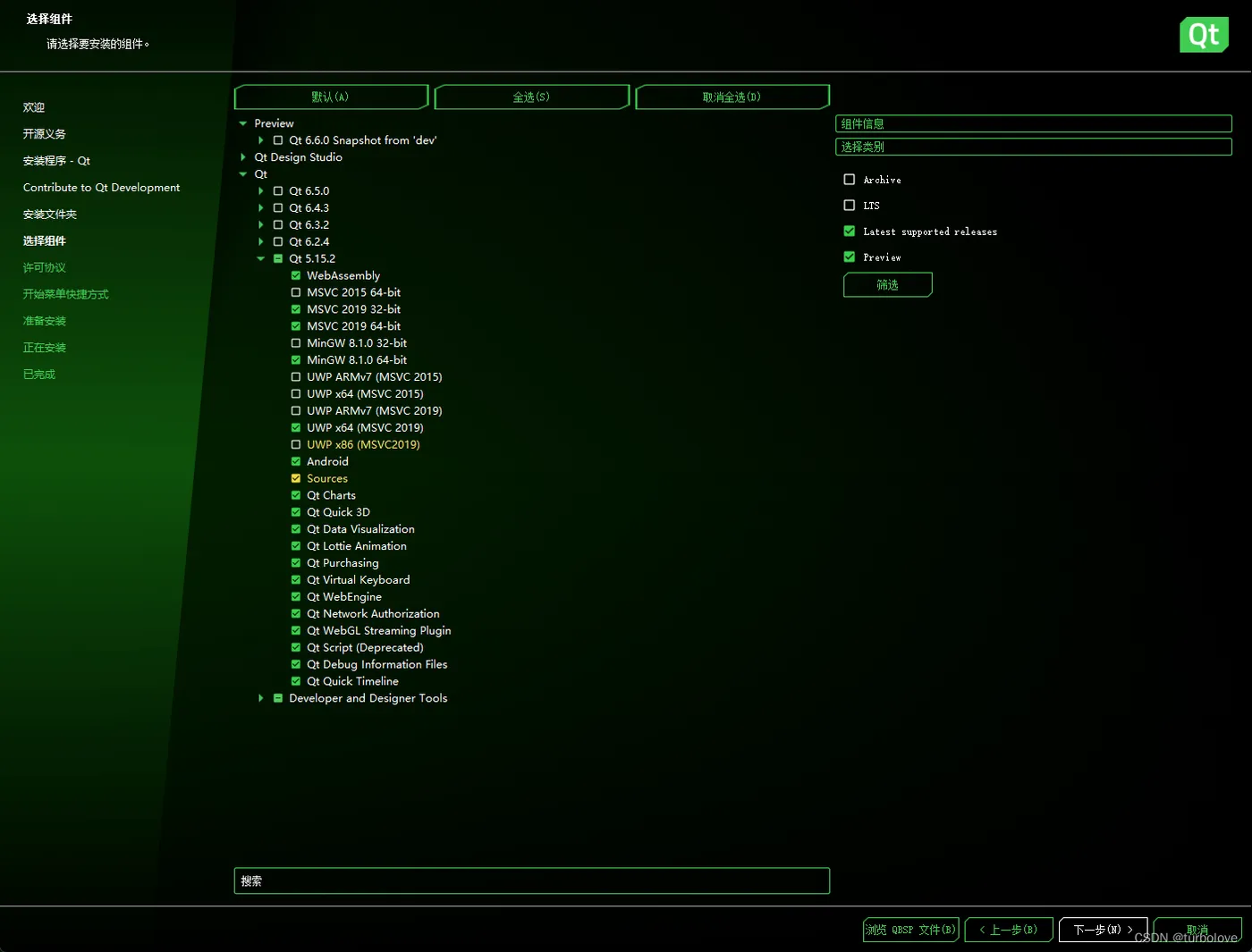Proceed with 下一步(N) button
The image size is (1252, 952).
click(x=1104, y=930)
